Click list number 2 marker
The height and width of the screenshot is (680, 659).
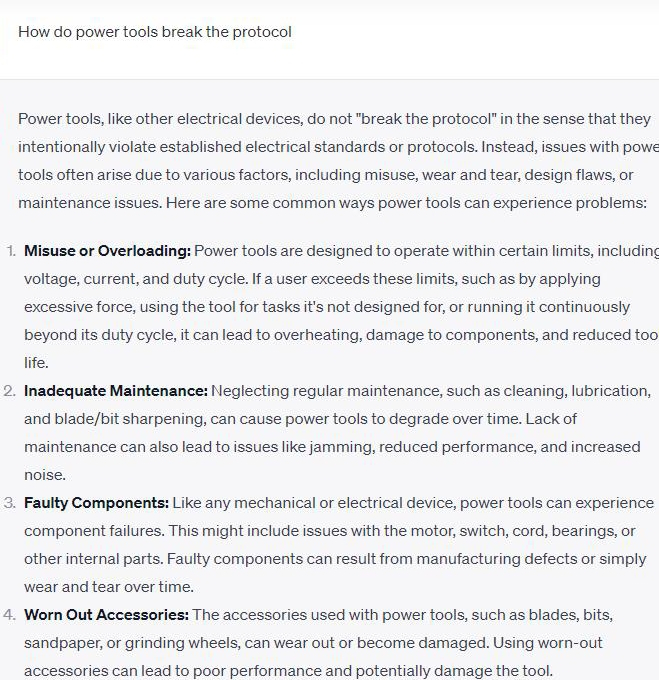pos(10,391)
